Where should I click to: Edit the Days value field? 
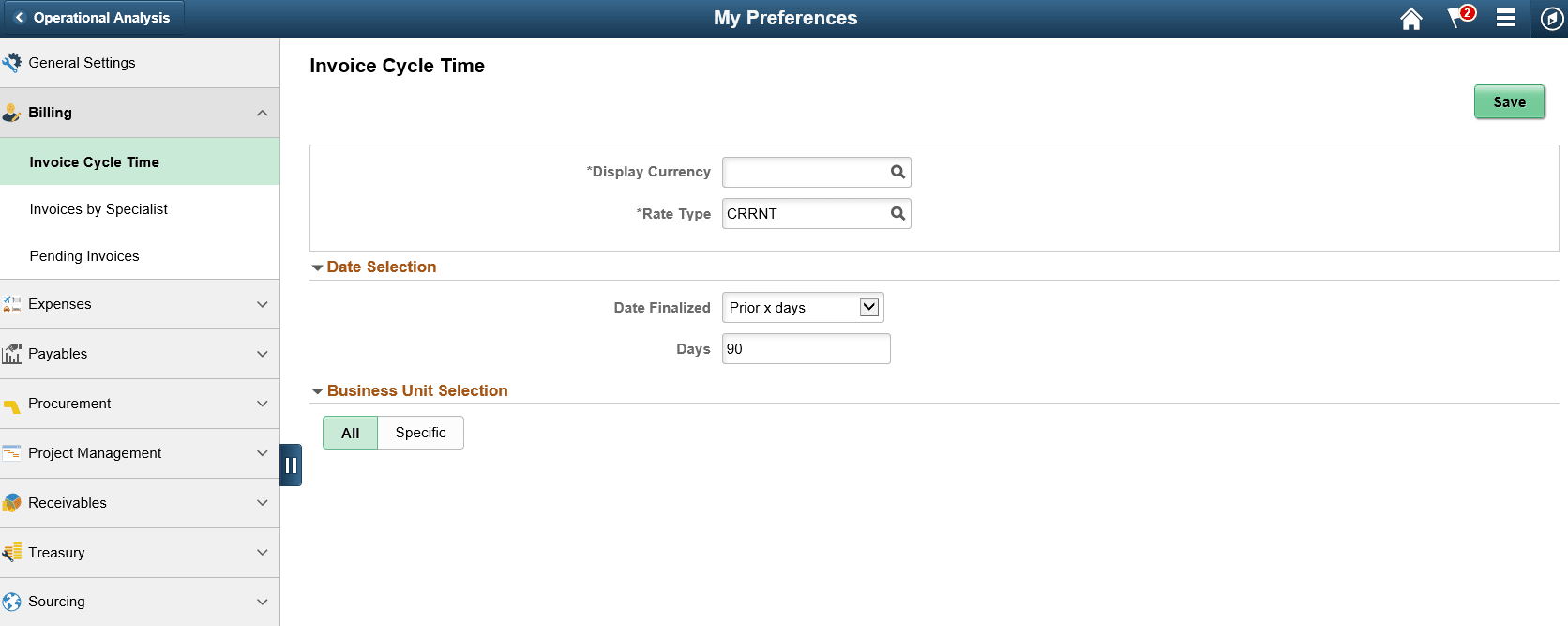click(805, 348)
